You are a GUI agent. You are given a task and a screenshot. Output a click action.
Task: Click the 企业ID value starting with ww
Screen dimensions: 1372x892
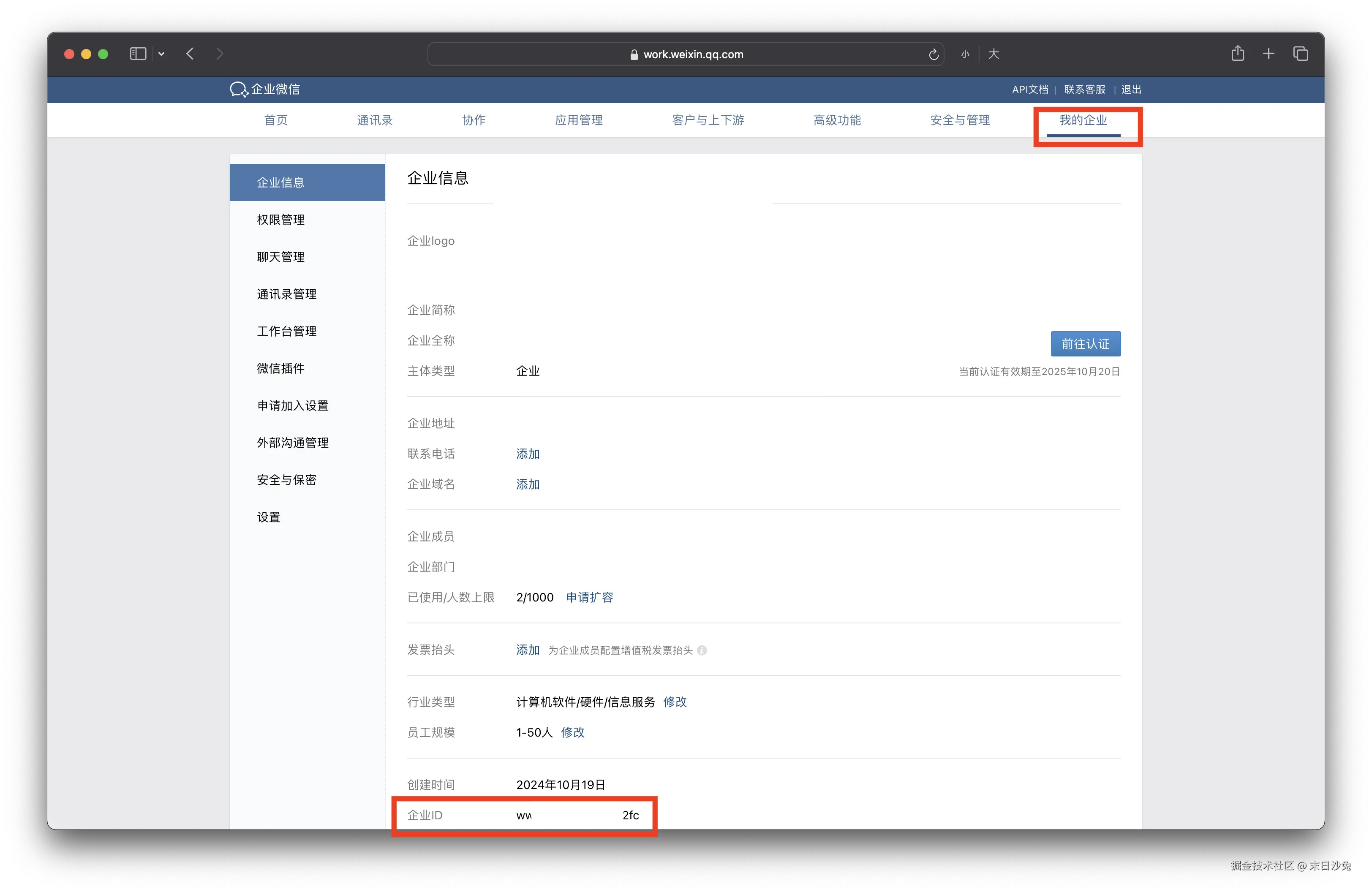pos(577,816)
